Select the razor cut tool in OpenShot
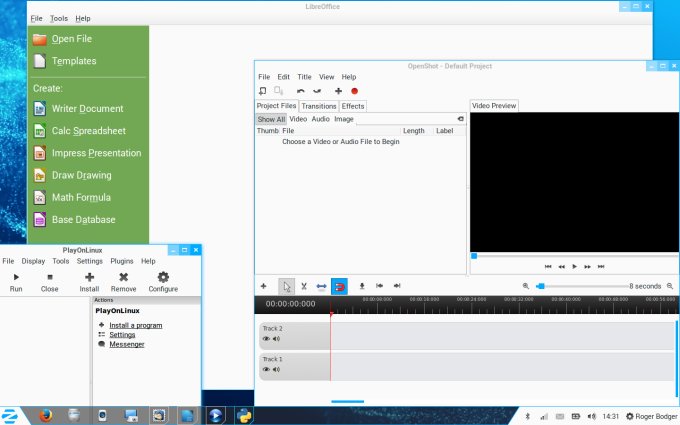 [x=305, y=286]
